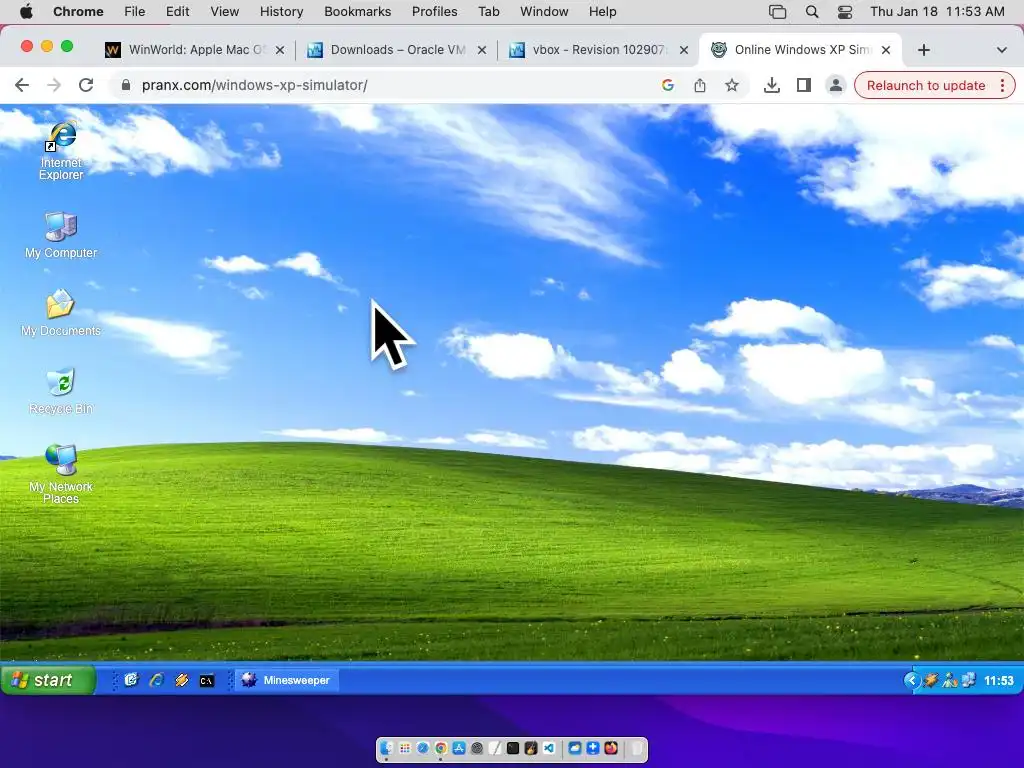Open the Chrome application menu
This screenshot has width=1024, height=768.
tap(78, 12)
